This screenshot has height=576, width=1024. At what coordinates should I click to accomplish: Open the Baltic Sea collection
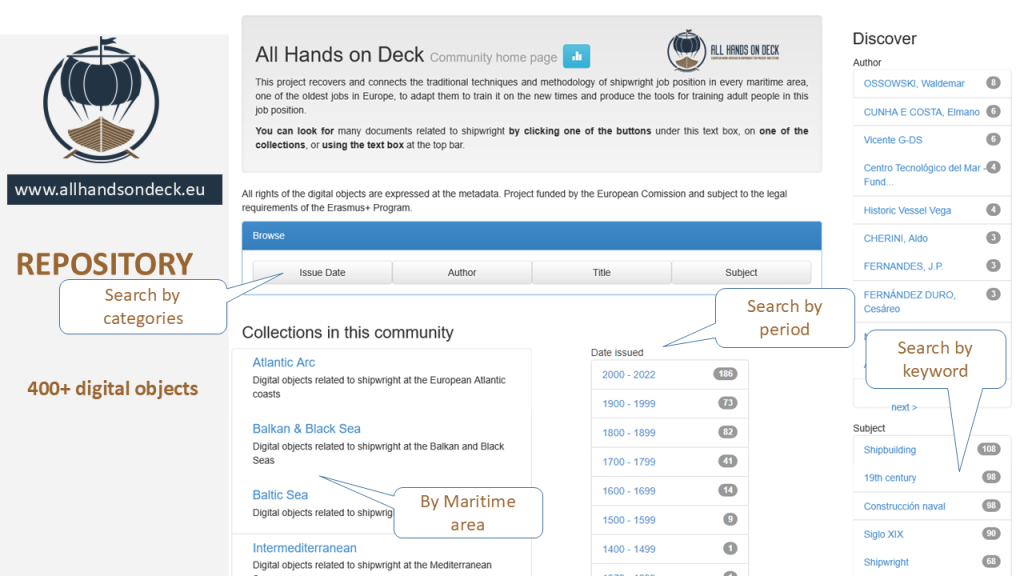[x=280, y=494]
